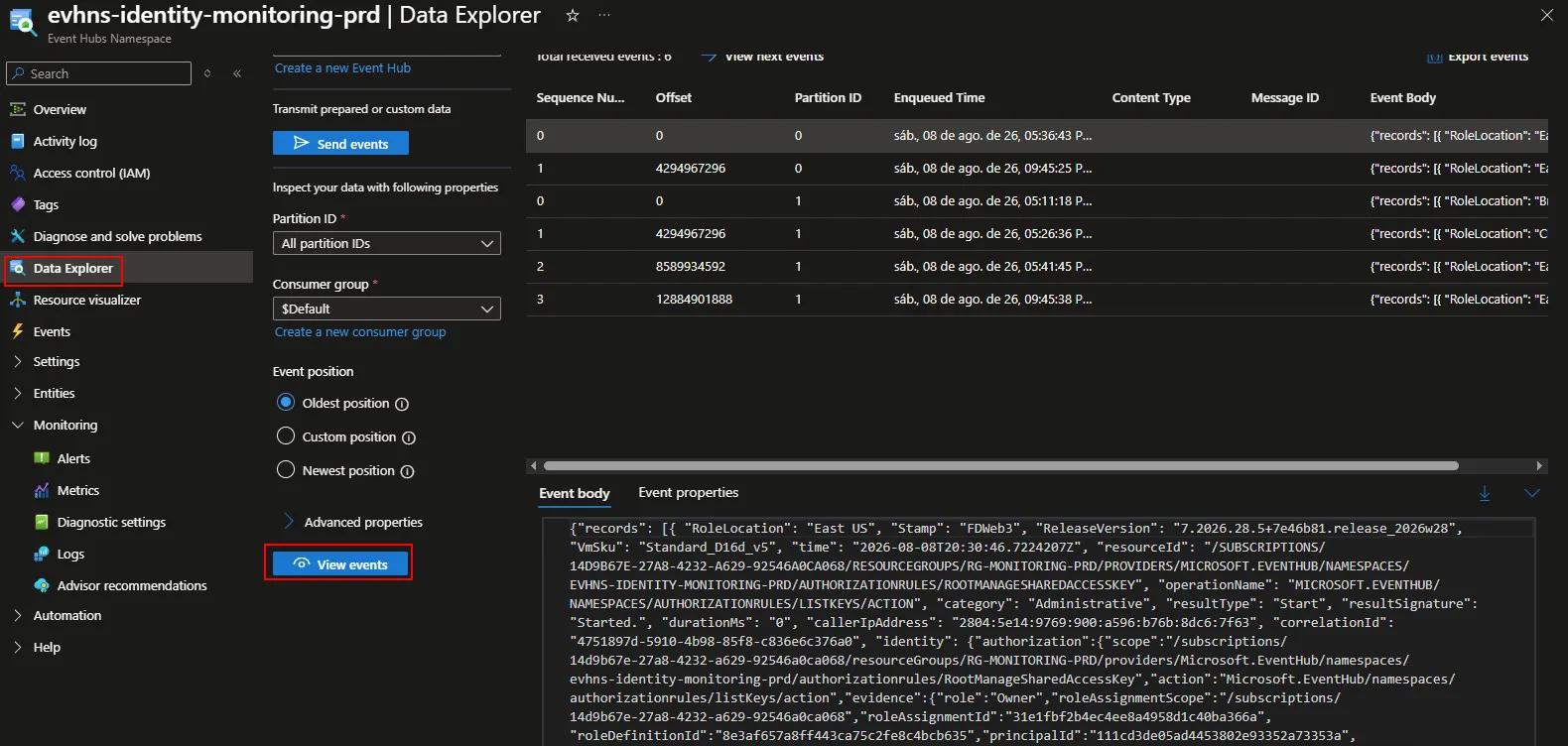
Task: Click the Activity log icon
Action: click(17, 141)
